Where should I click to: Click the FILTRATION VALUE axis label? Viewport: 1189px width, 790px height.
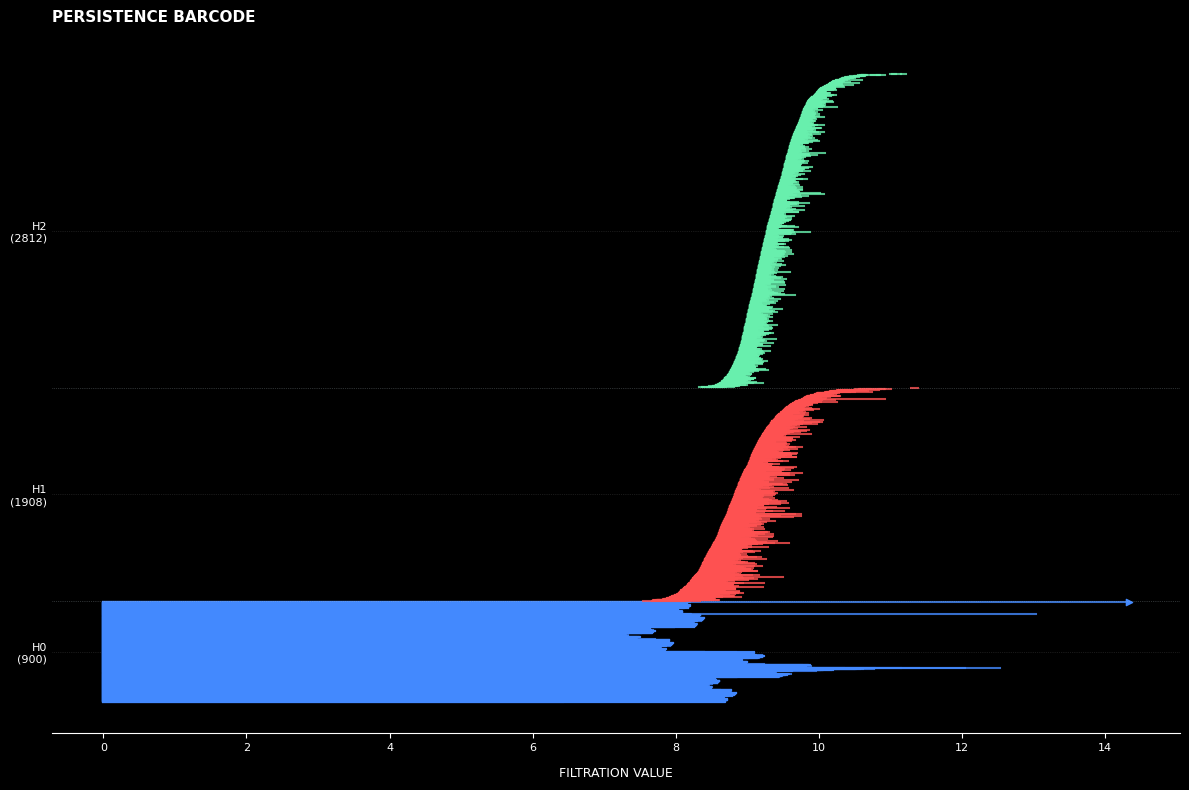615,773
